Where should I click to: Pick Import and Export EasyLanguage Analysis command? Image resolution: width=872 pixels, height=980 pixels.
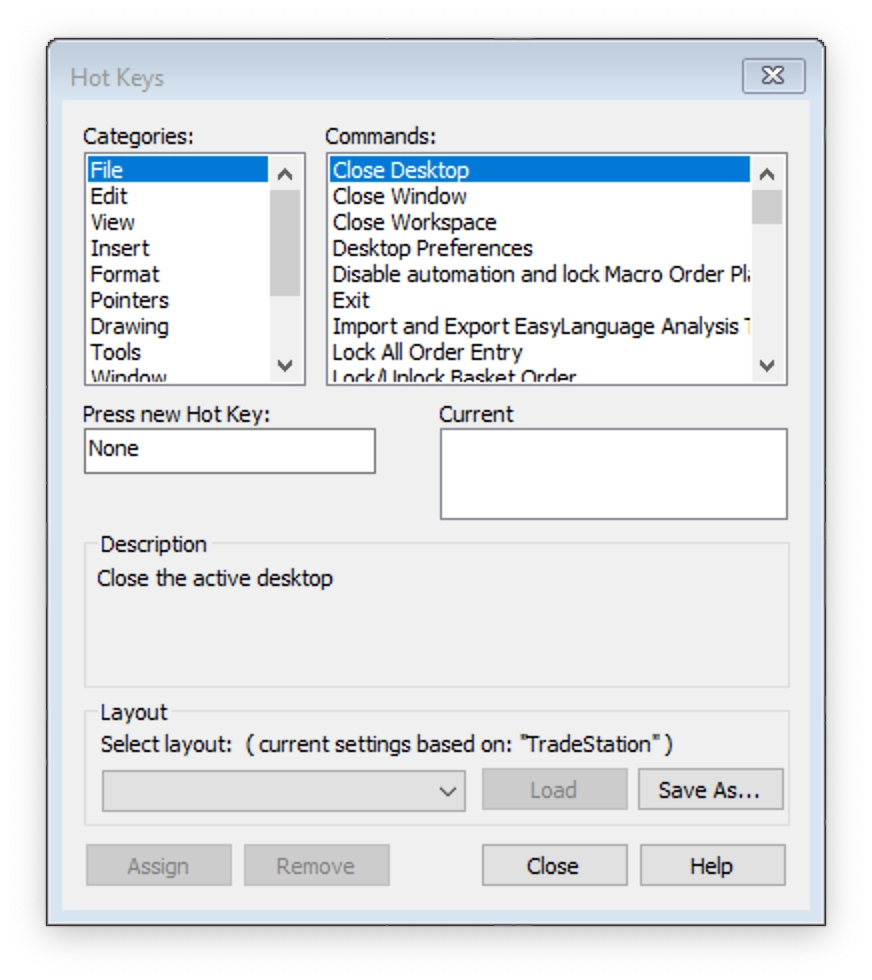pos(540,326)
